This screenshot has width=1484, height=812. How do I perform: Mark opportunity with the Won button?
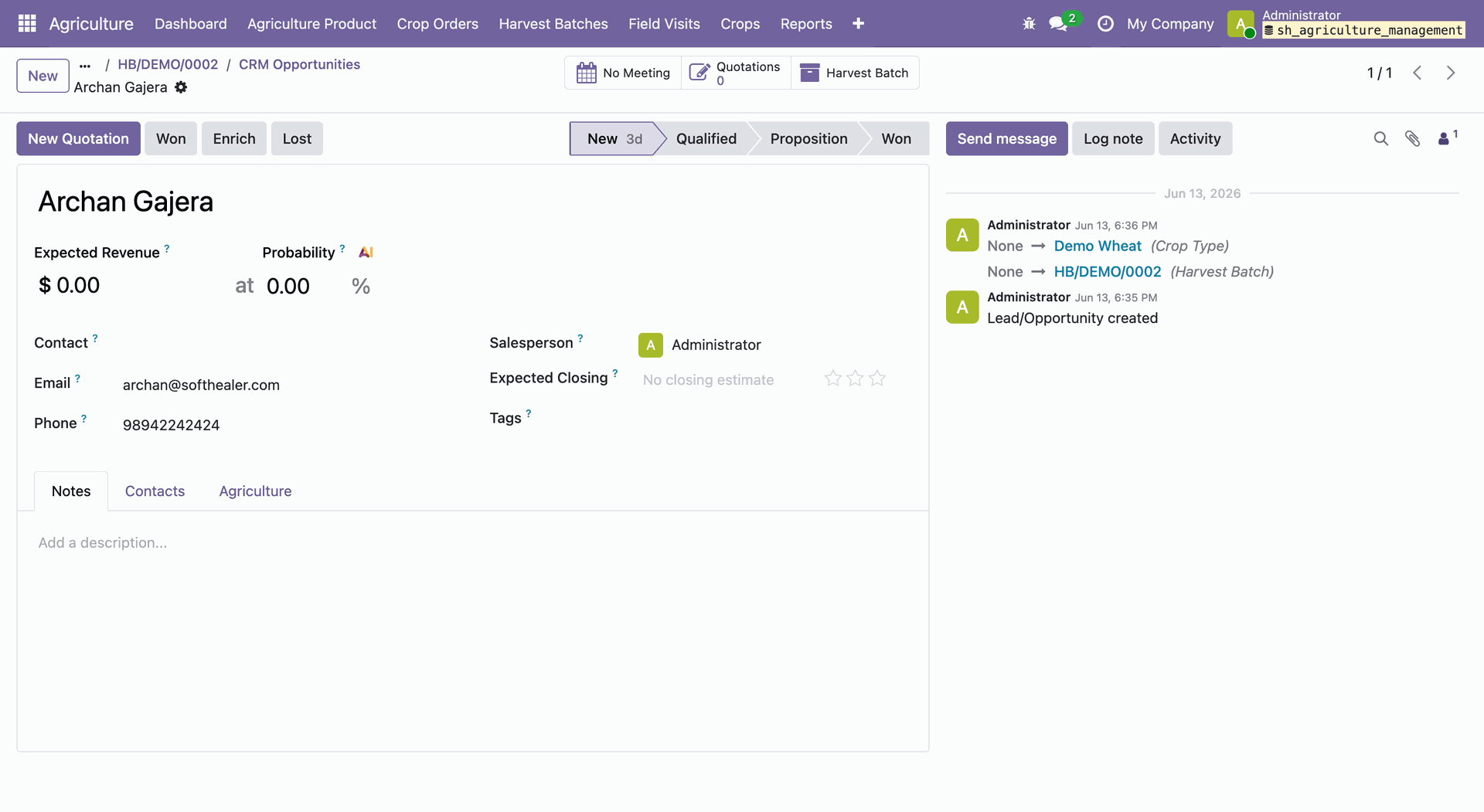coord(171,138)
